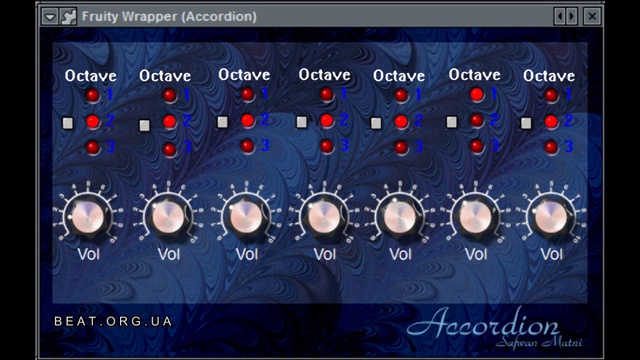Click the BEAT.ORG.UA text
This screenshot has height=360, width=640.
pos(113,321)
